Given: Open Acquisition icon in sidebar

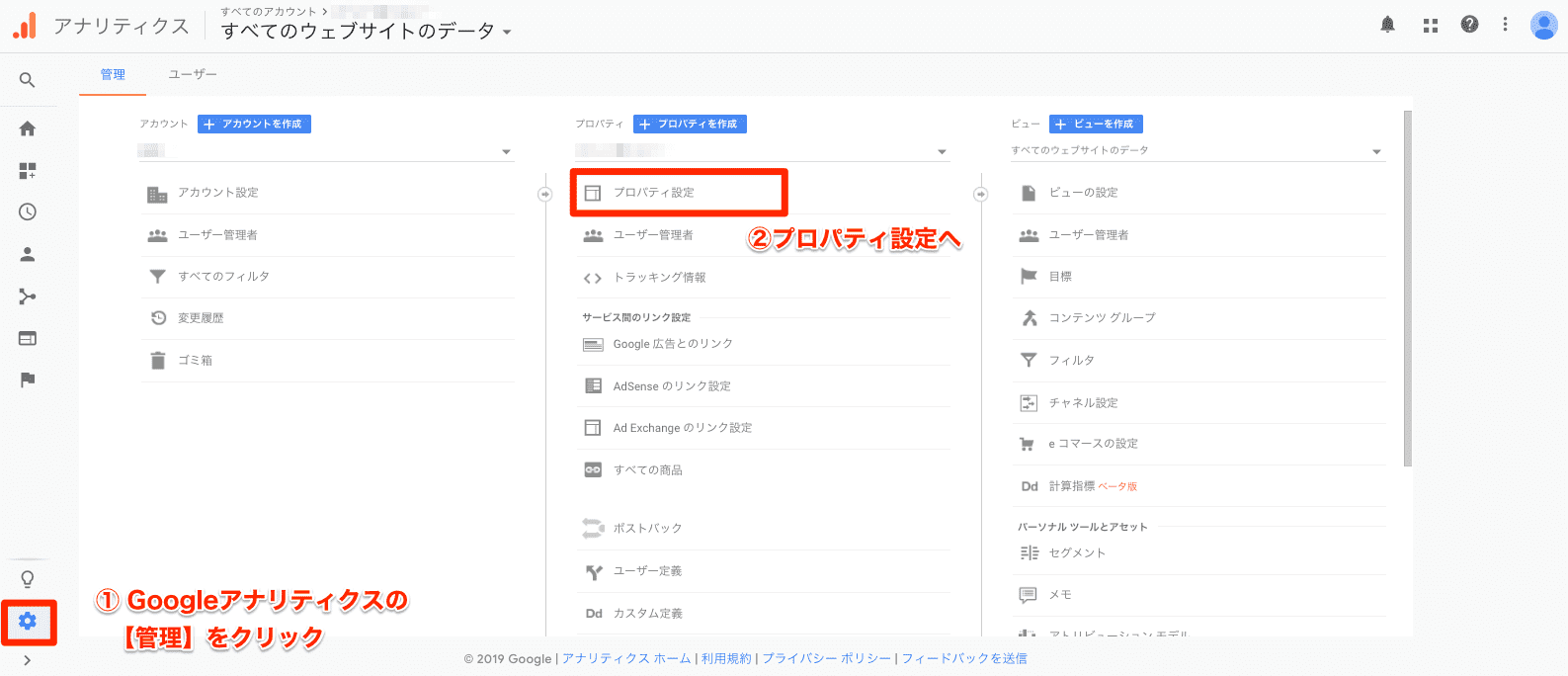Looking at the screenshot, I should [28, 296].
